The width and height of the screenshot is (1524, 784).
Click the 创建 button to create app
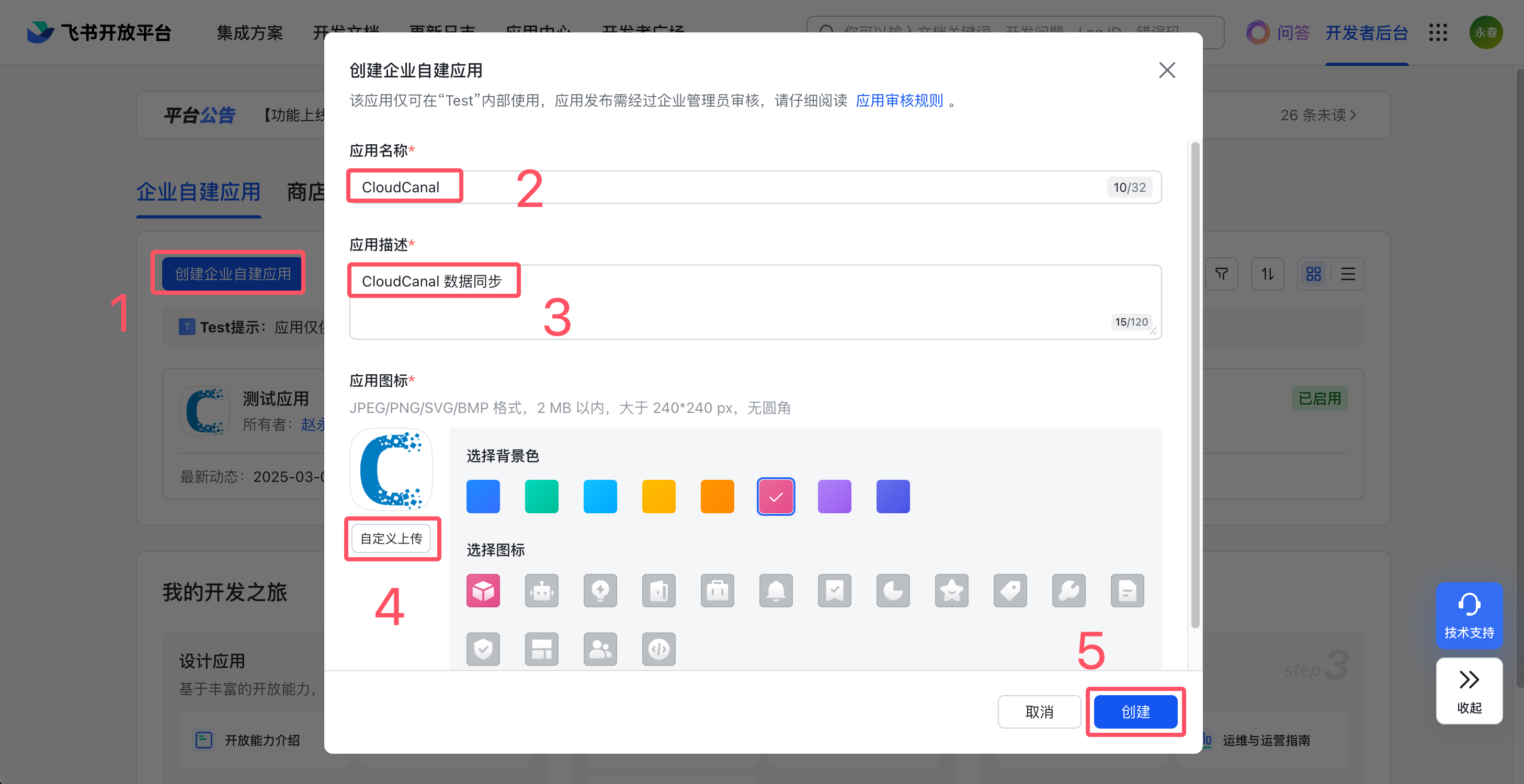tap(1135, 712)
